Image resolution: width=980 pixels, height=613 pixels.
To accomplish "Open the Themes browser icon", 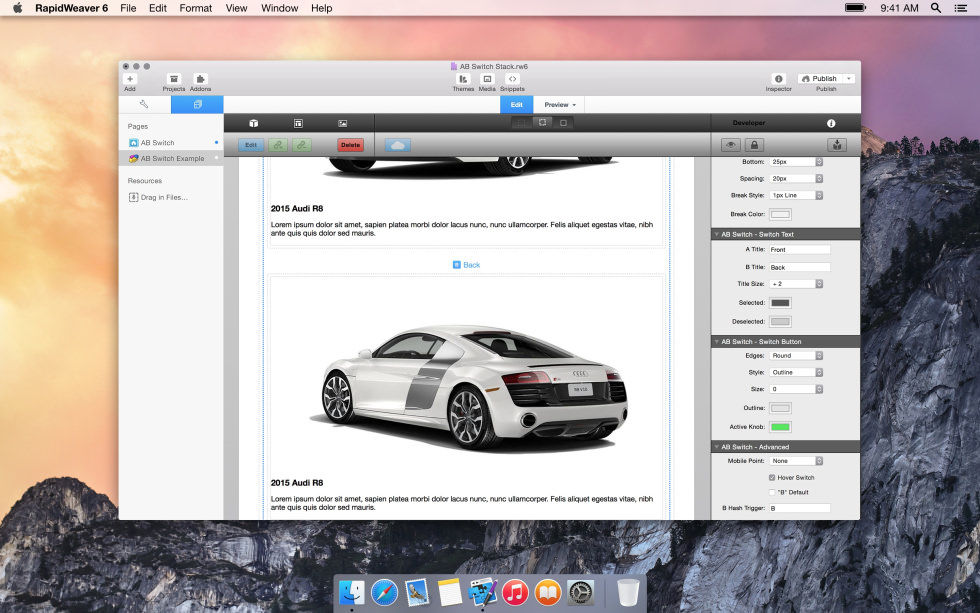I will coord(463,79).
